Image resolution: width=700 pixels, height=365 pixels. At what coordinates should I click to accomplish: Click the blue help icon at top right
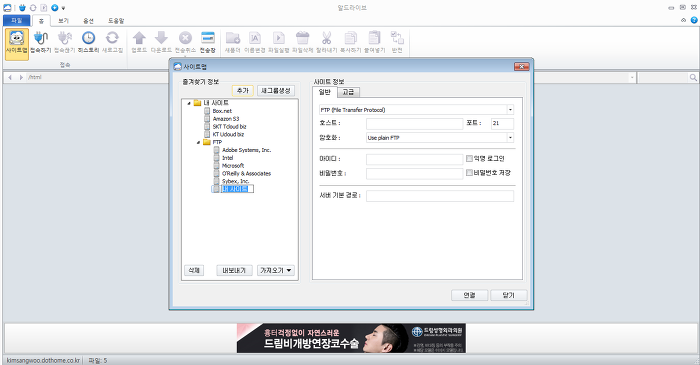tap(694, 20)
